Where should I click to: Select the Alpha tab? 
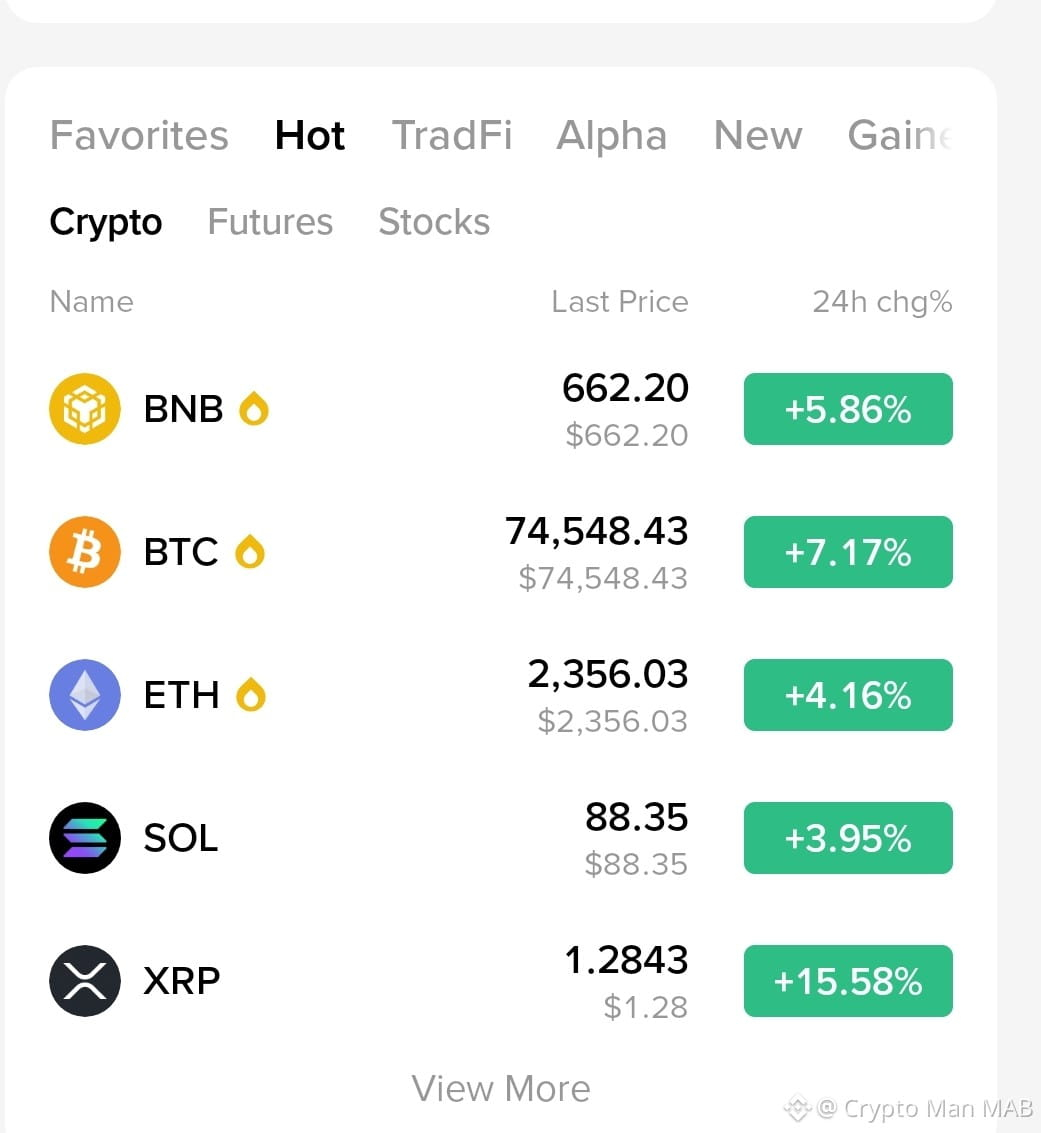click(x=612, y=135)
